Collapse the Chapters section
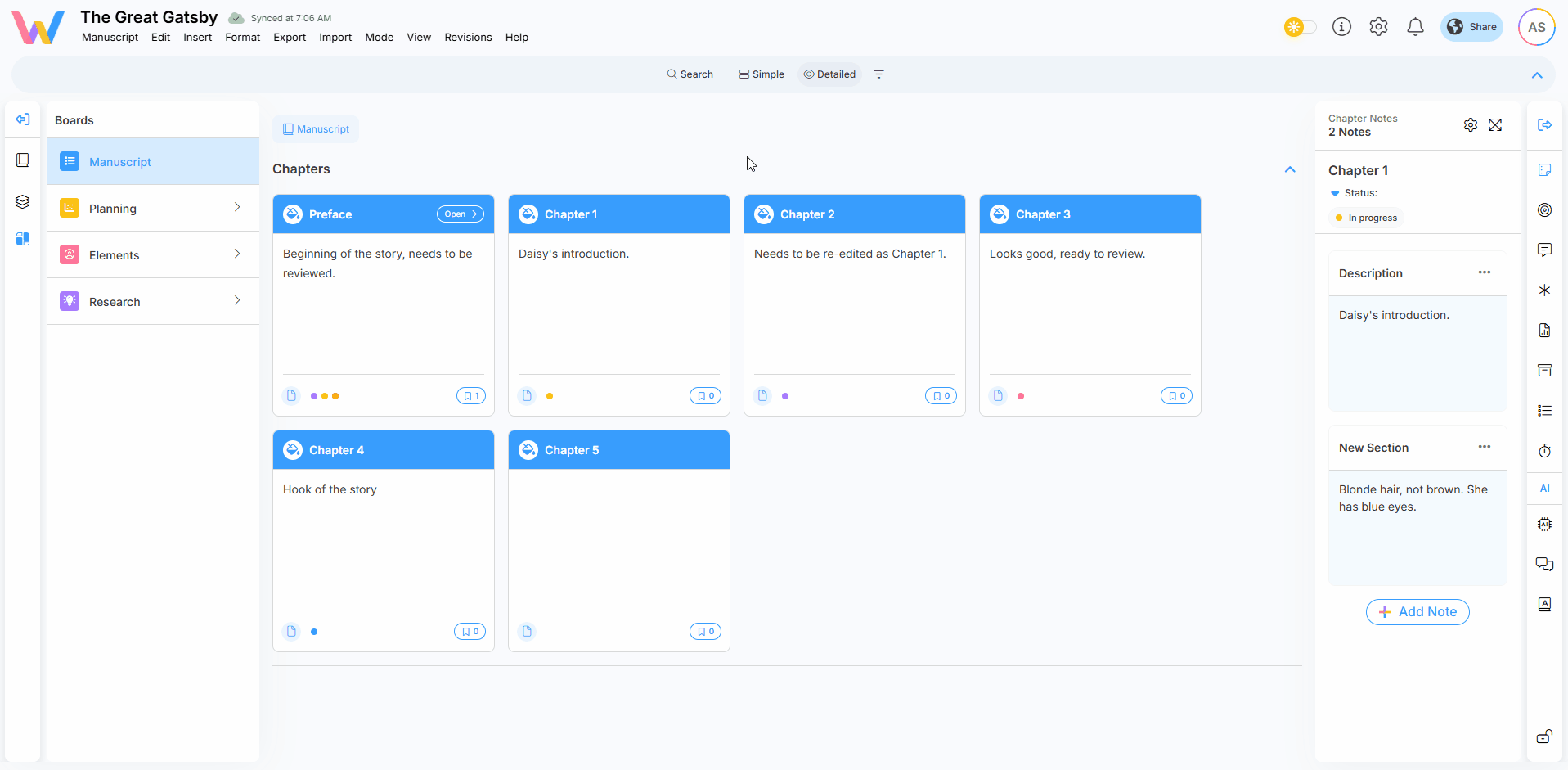Image resolution: width=1568 pixels, height=770 pixels. [x=1290, y=169]
